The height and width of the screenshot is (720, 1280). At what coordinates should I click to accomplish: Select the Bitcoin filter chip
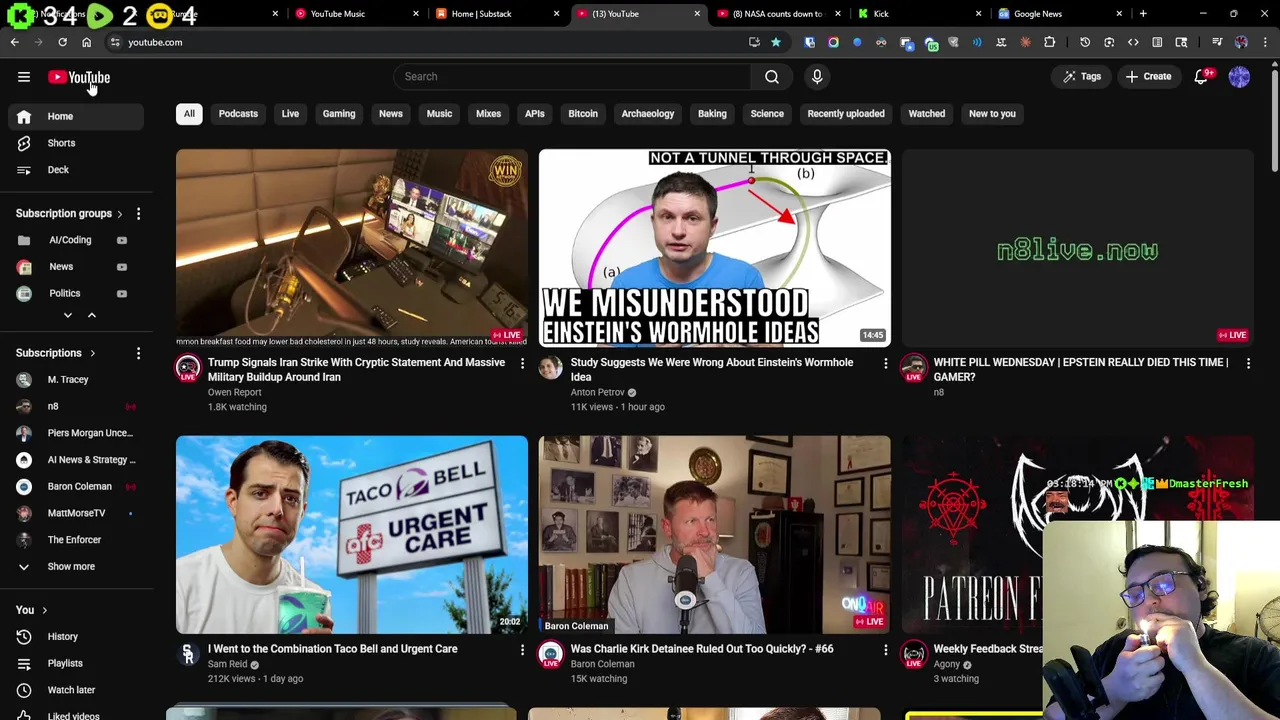(x=583, y=113)
